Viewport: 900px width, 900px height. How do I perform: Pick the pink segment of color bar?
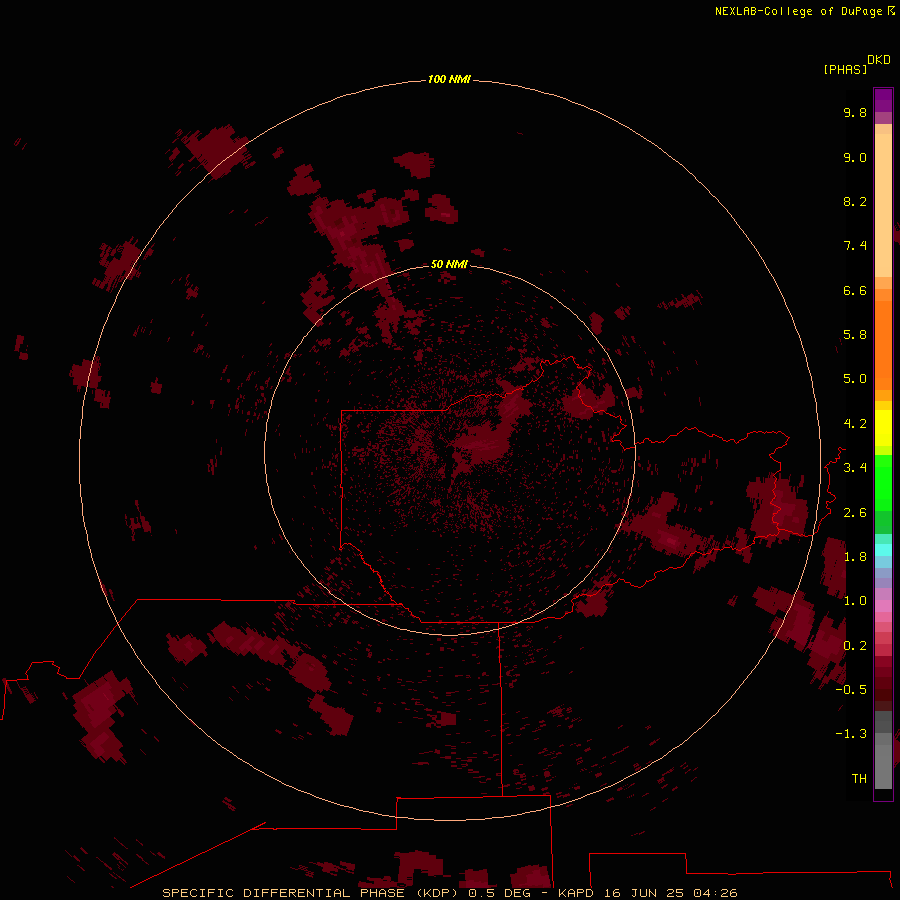click(x=883, y=606)
